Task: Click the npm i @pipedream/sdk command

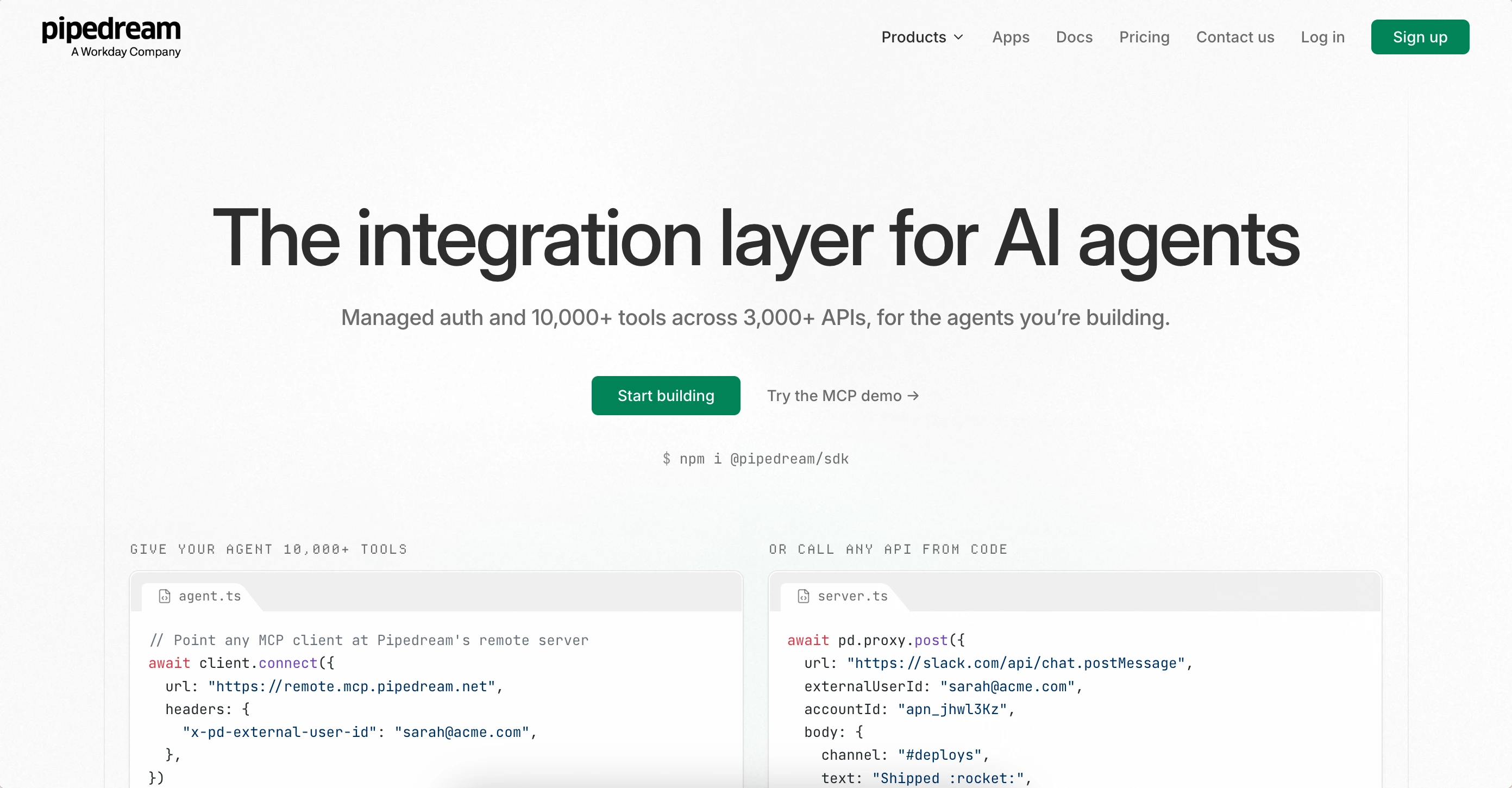Action: [755, 459]
